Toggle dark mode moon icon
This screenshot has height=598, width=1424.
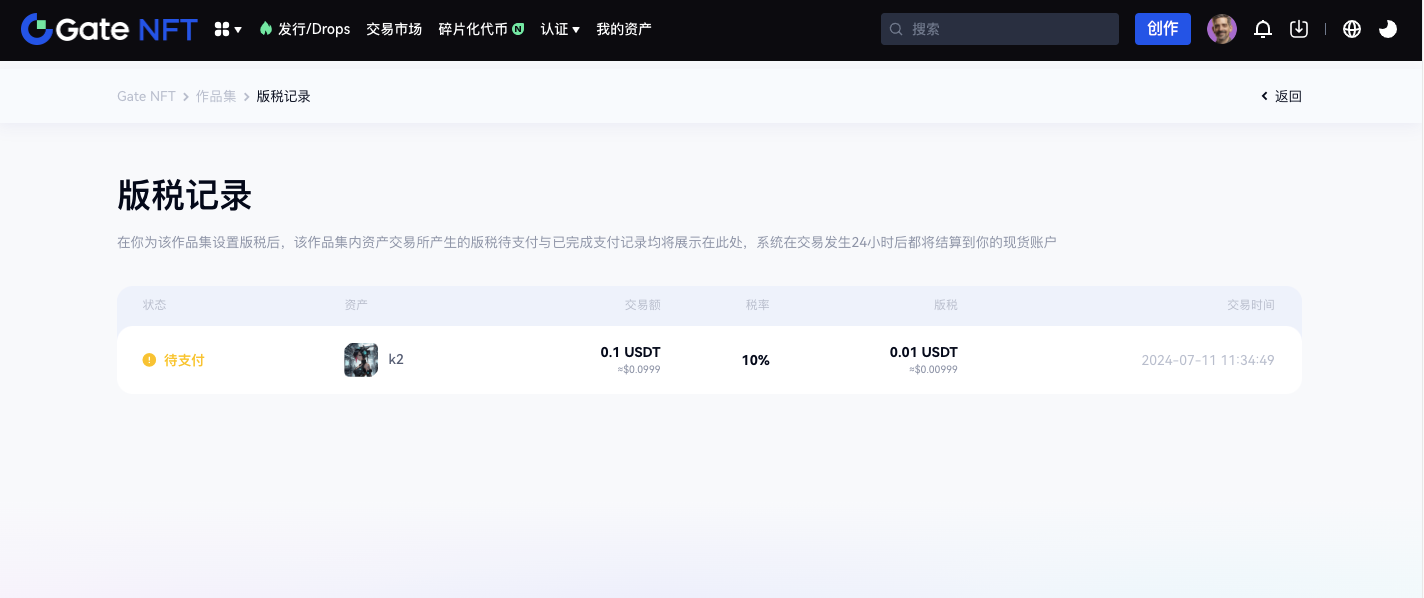pos(1388,29)
